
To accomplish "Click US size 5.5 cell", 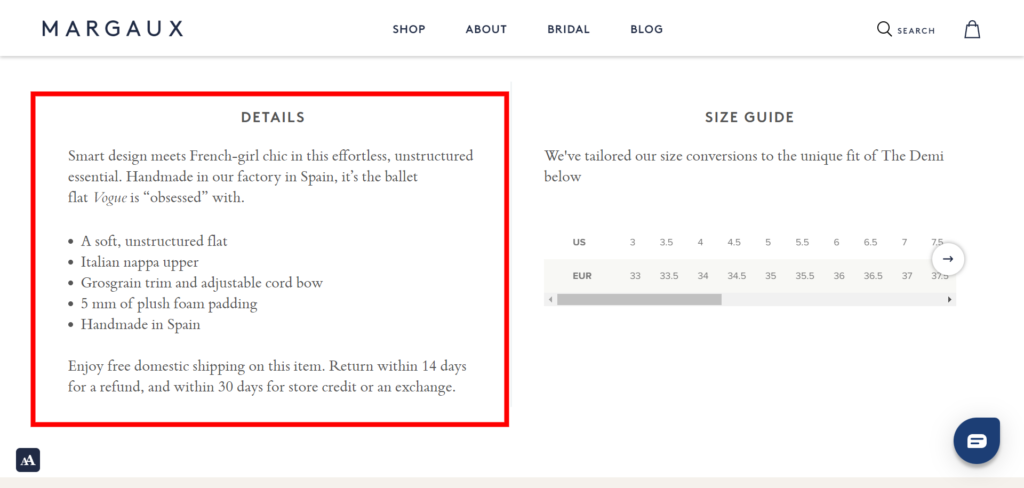I will coord(802,242).
